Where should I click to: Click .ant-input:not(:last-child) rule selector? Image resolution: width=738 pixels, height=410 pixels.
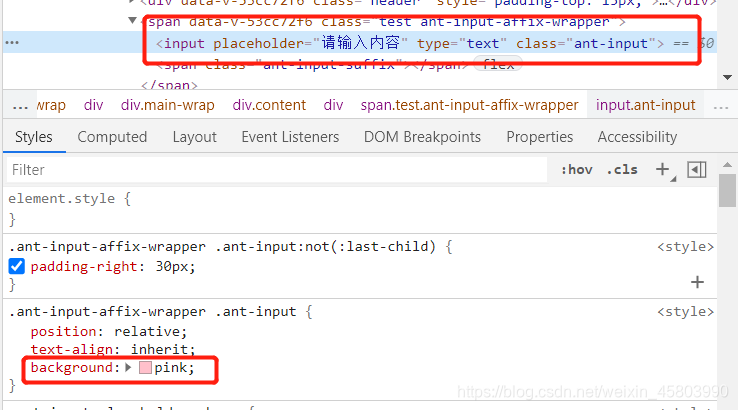[x=222, y=247]
